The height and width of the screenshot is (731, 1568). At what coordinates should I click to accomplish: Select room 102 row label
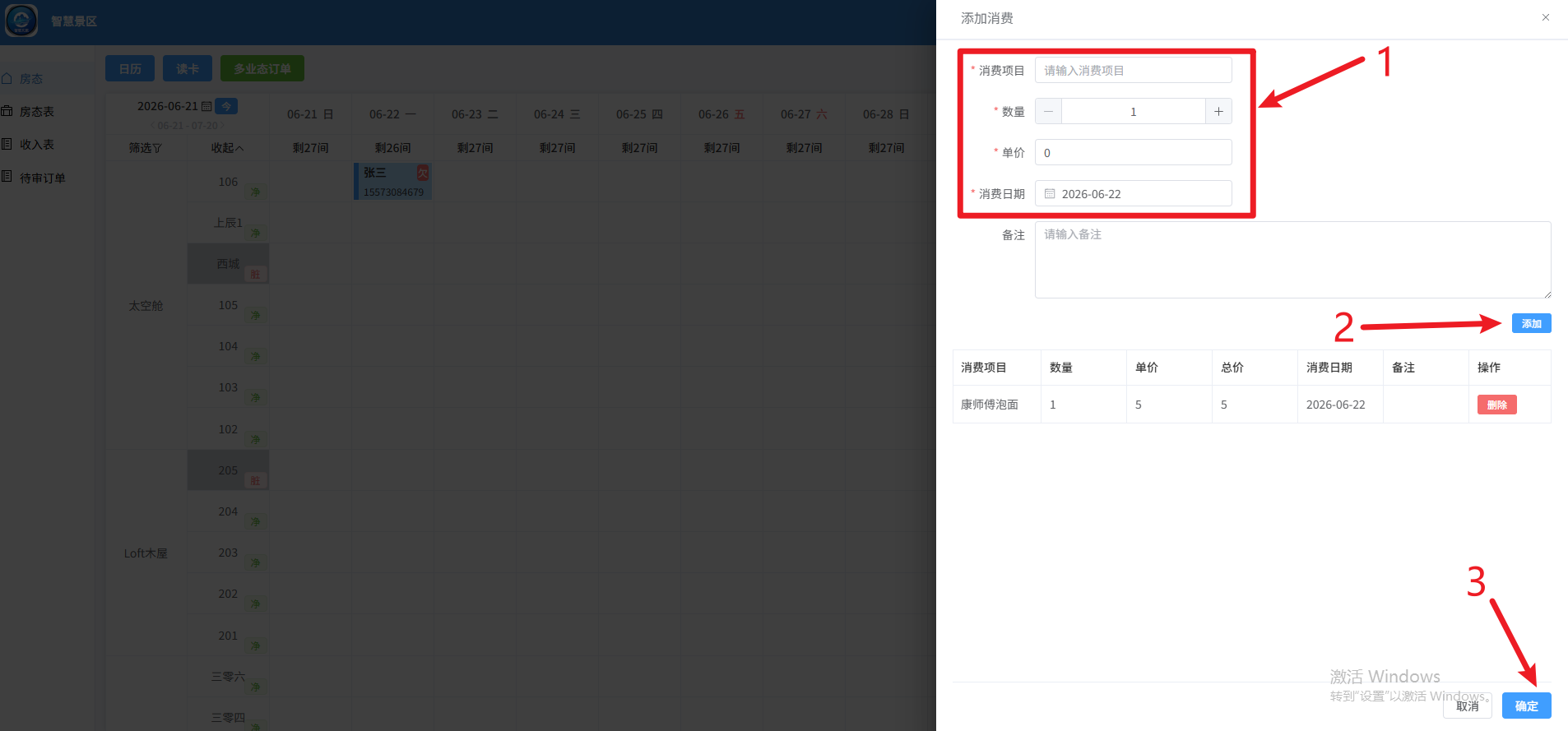pos(228,429)
